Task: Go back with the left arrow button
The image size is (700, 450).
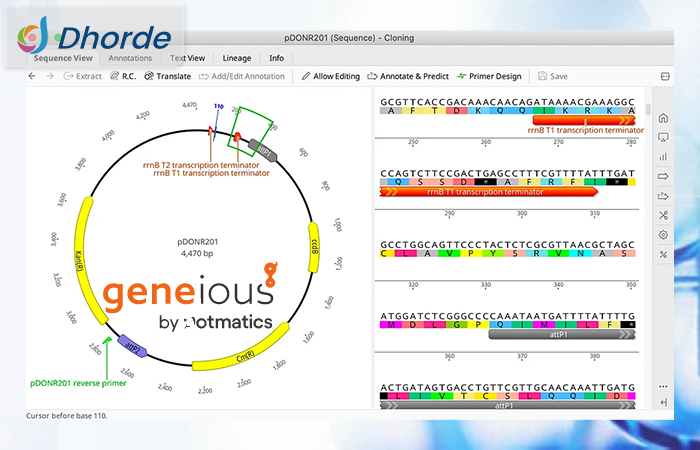Action: [32, 76]
